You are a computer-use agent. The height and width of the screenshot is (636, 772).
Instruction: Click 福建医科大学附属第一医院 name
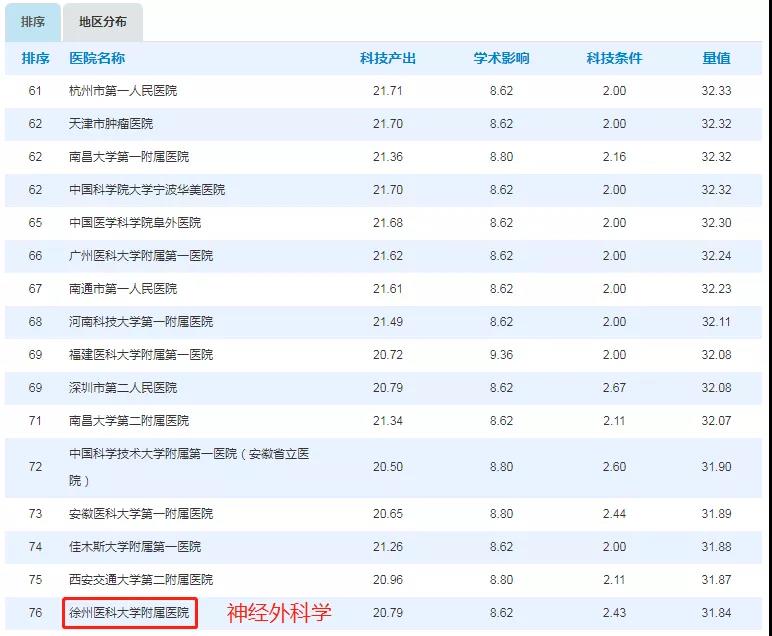[141, 355]
